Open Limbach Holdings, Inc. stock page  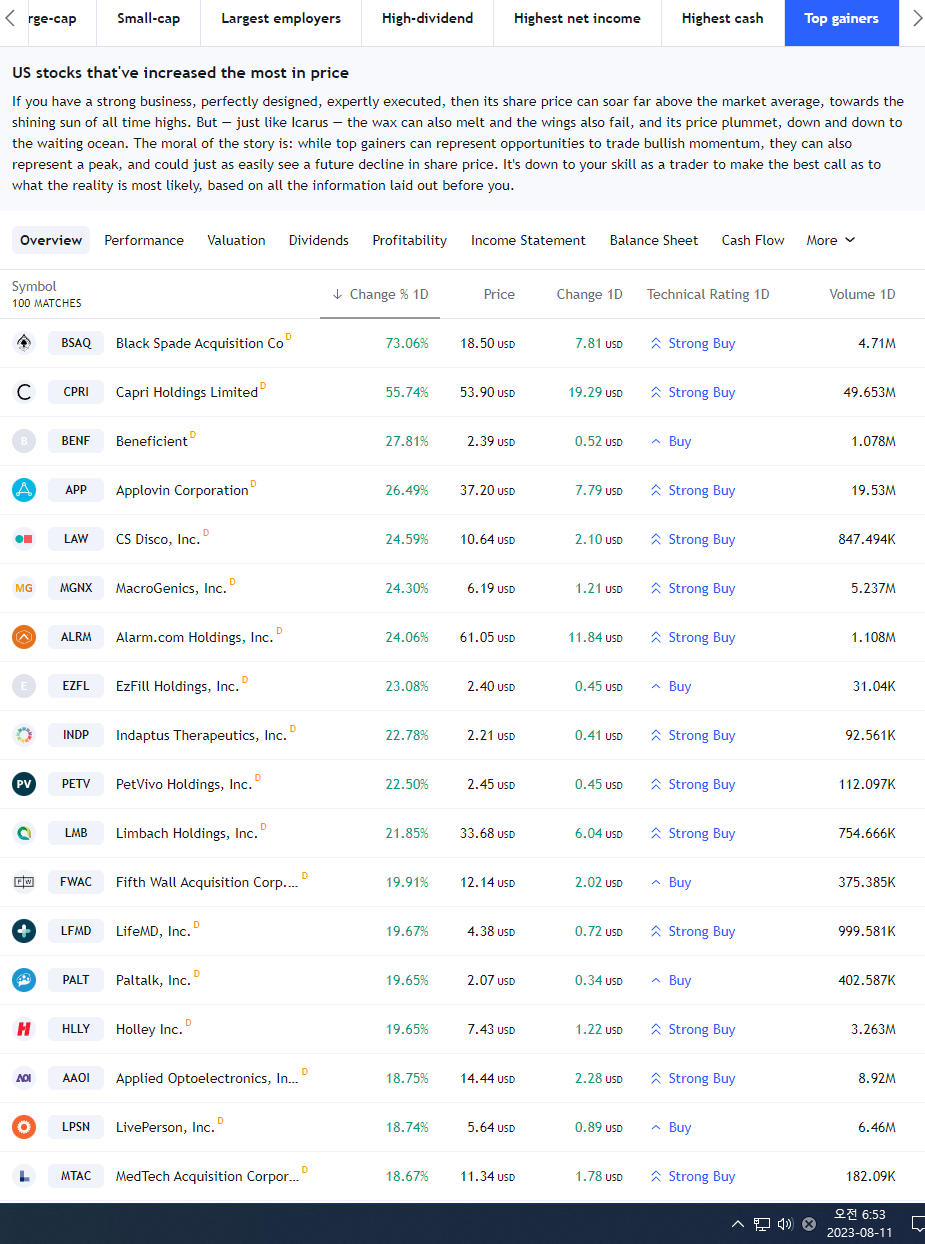(187, 833)
